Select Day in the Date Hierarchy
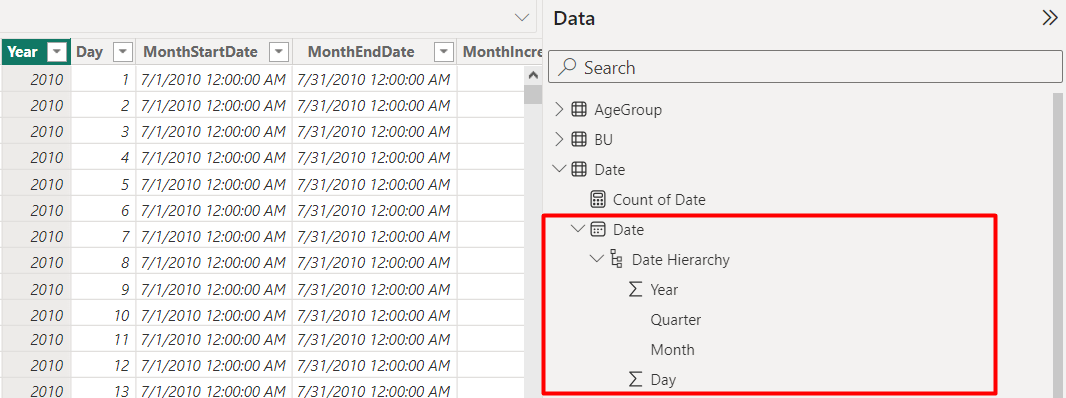1066x398 pixels. click(x=663, y=379)
